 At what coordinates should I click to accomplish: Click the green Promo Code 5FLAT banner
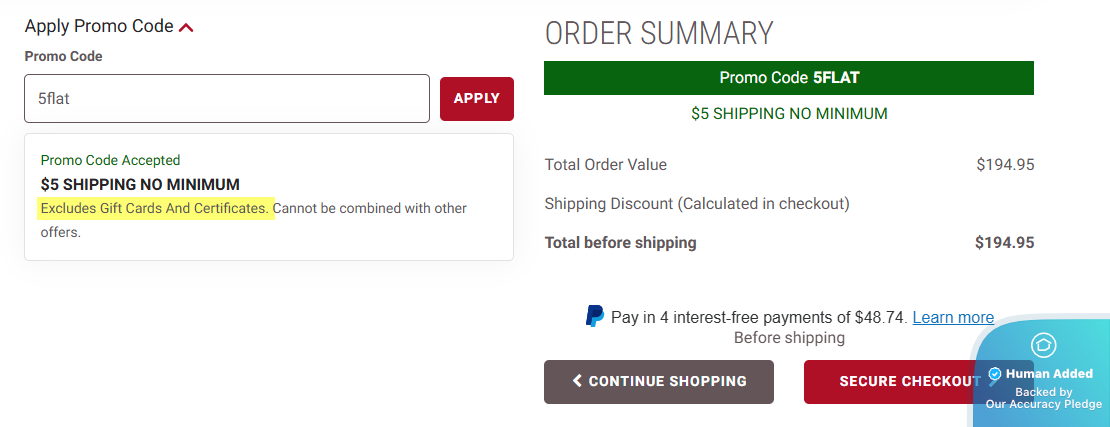[789, 78]
